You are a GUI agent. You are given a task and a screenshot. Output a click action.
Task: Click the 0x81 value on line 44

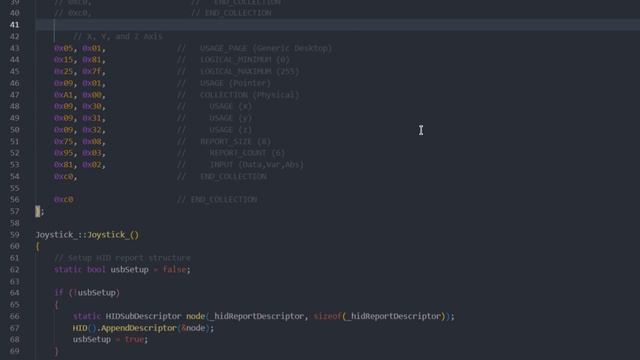point(91,60)
